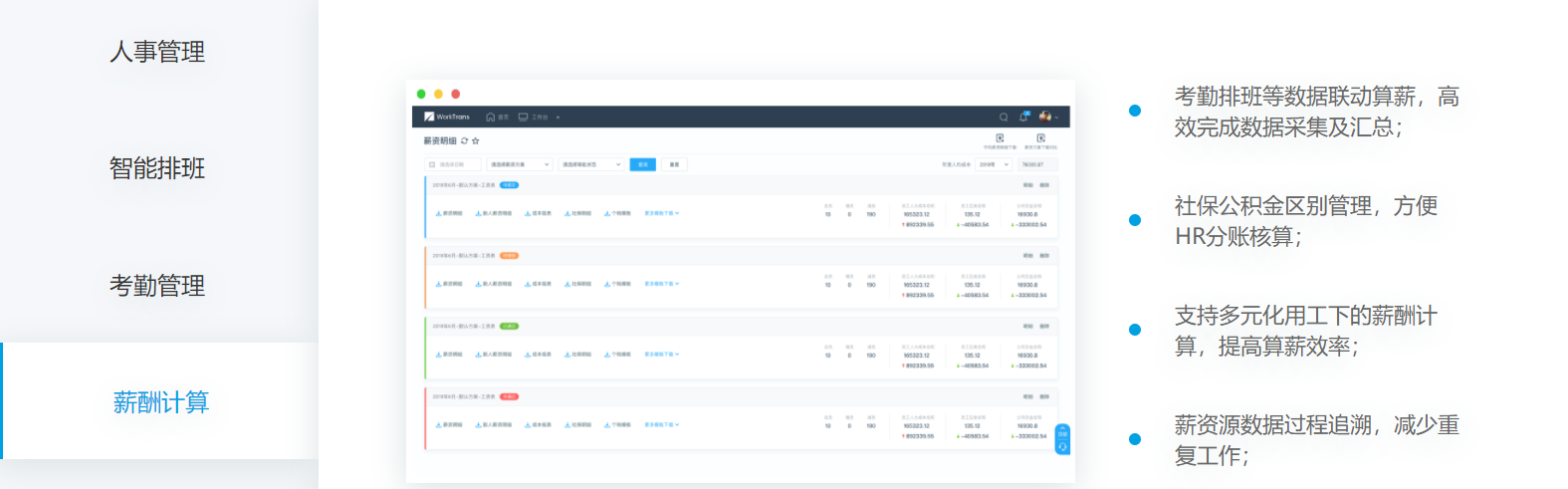This screenshot has width=1568, height=489.
Task: Click the 支持多元化用工下的薪酬计算 bullet text
Action: pos(1306,331)
